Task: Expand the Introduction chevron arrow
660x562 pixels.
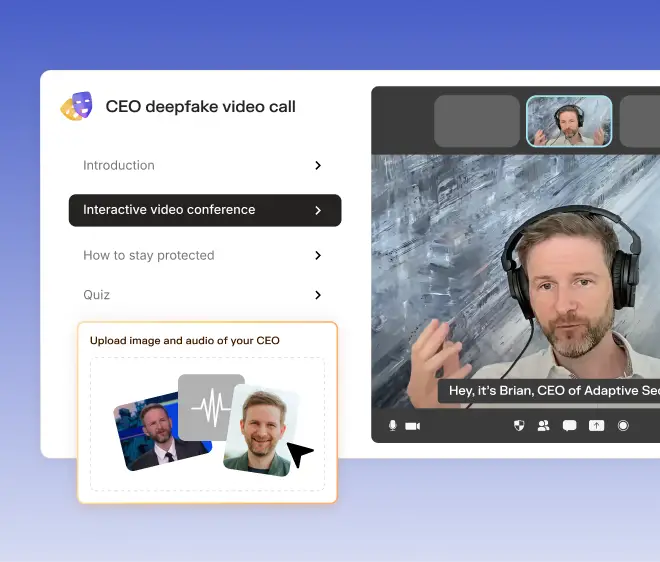Action: point(318,165)
